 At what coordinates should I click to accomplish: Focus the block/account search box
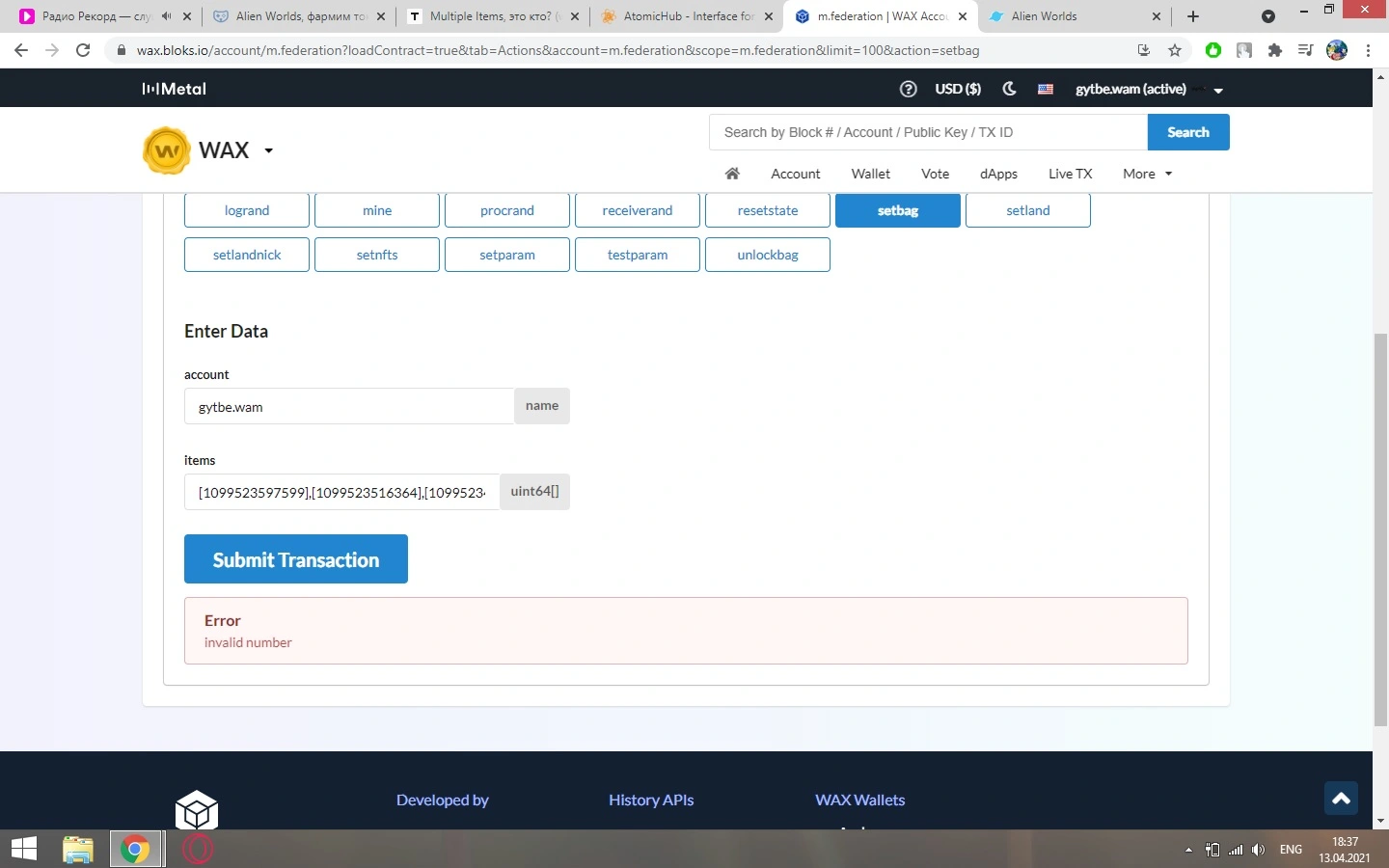(x=929, y=132)
